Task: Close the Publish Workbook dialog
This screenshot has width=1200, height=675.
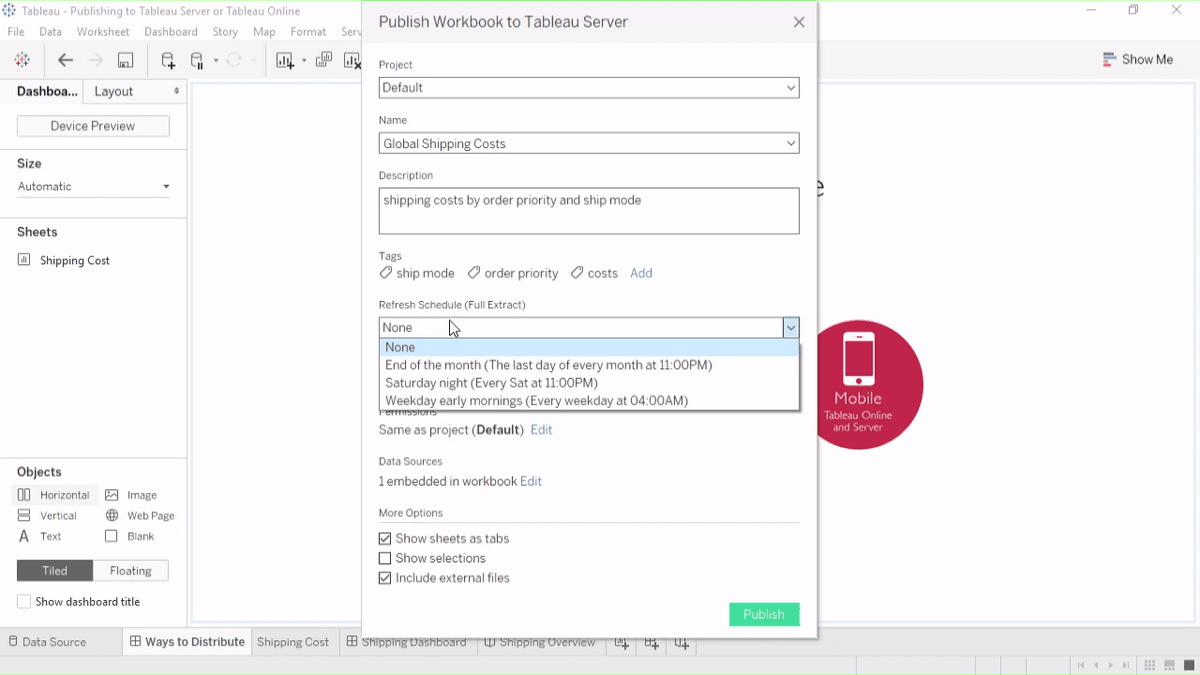Action: tap(798, 22)
